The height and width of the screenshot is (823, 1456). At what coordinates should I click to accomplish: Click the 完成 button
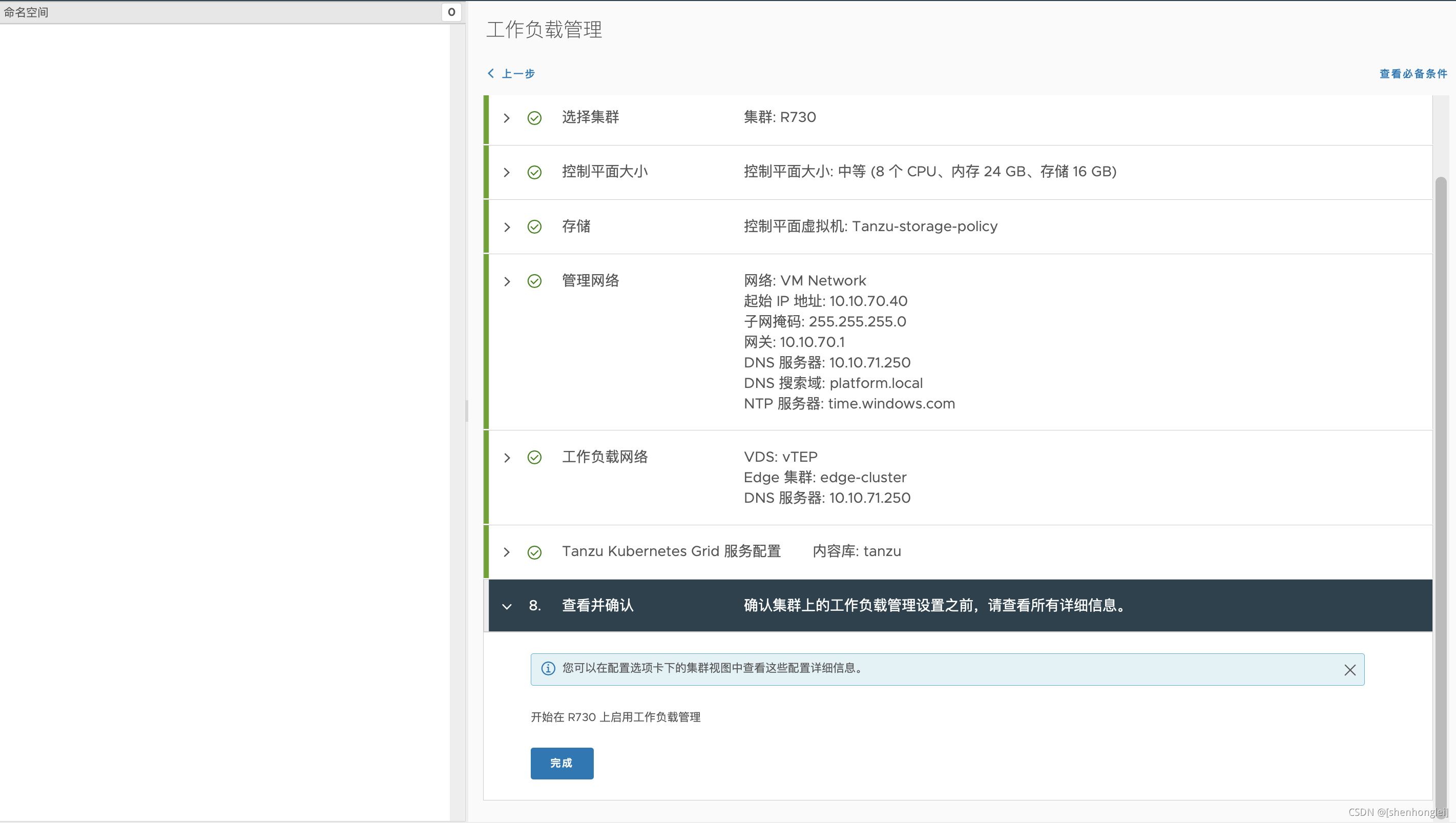pyautogui.click(x=561, y=763)
